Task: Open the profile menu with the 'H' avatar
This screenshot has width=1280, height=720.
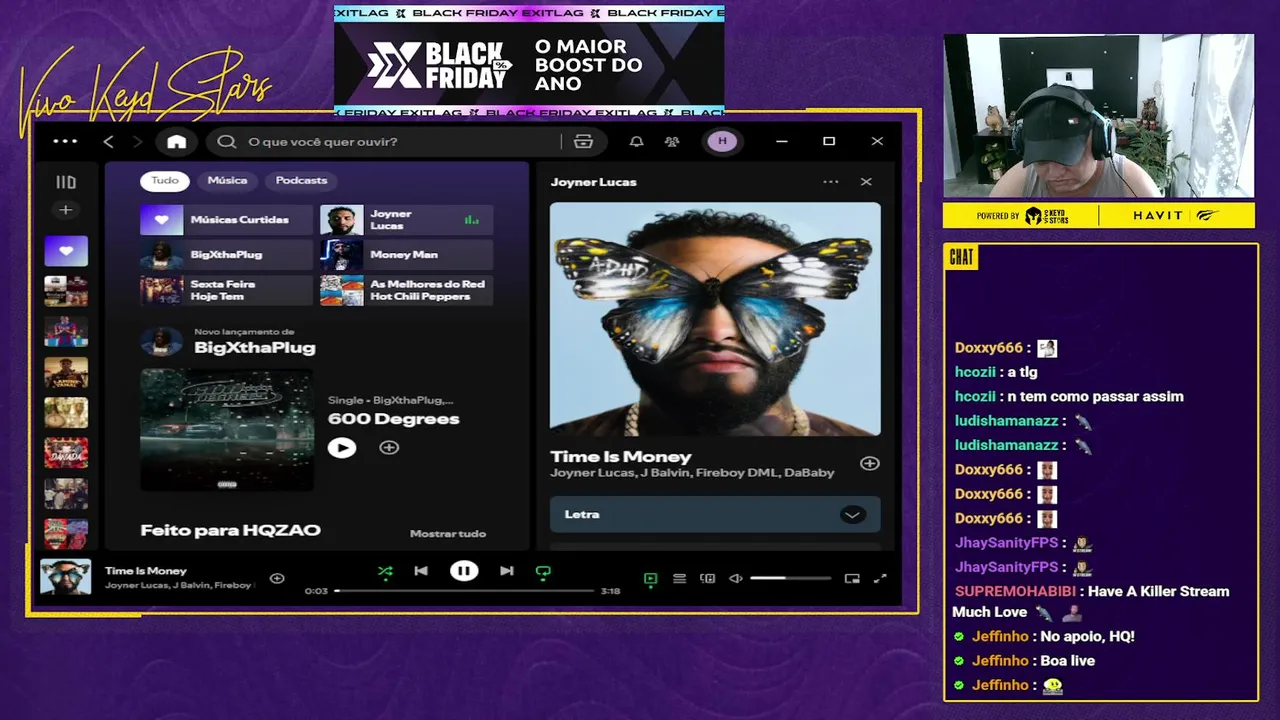Action: (x=722, y=141)
